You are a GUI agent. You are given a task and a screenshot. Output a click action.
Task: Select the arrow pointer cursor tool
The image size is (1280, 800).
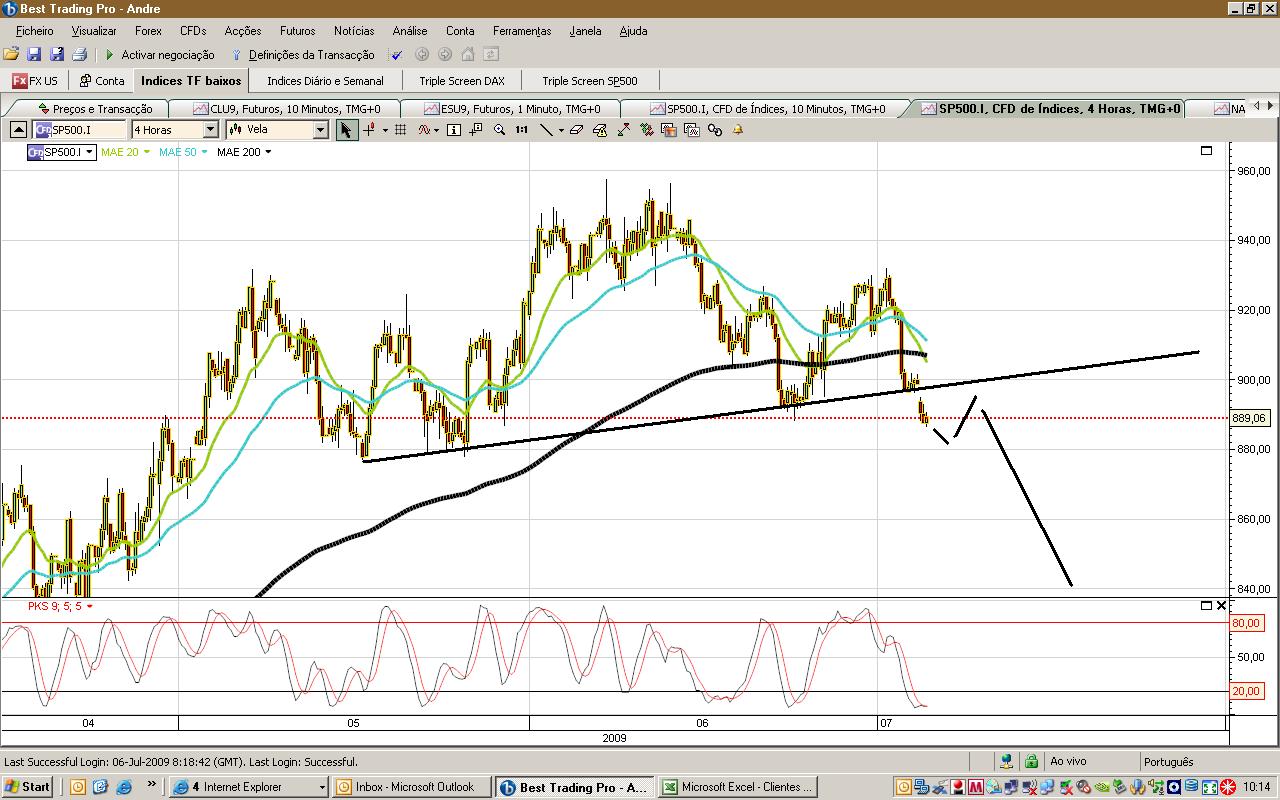346,130
